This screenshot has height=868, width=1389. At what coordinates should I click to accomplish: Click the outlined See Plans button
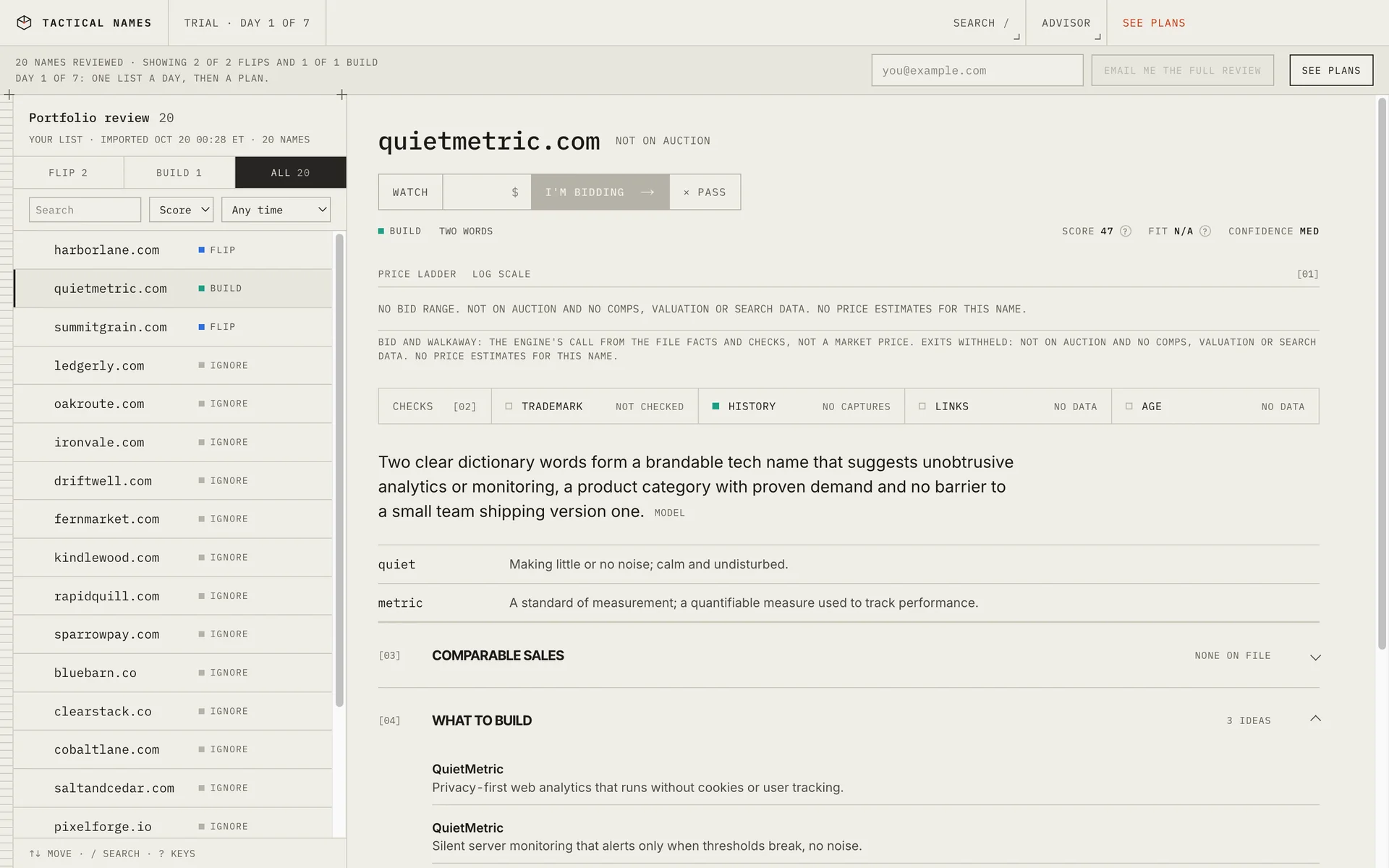pyautogui.click(x=1331, y=70)
